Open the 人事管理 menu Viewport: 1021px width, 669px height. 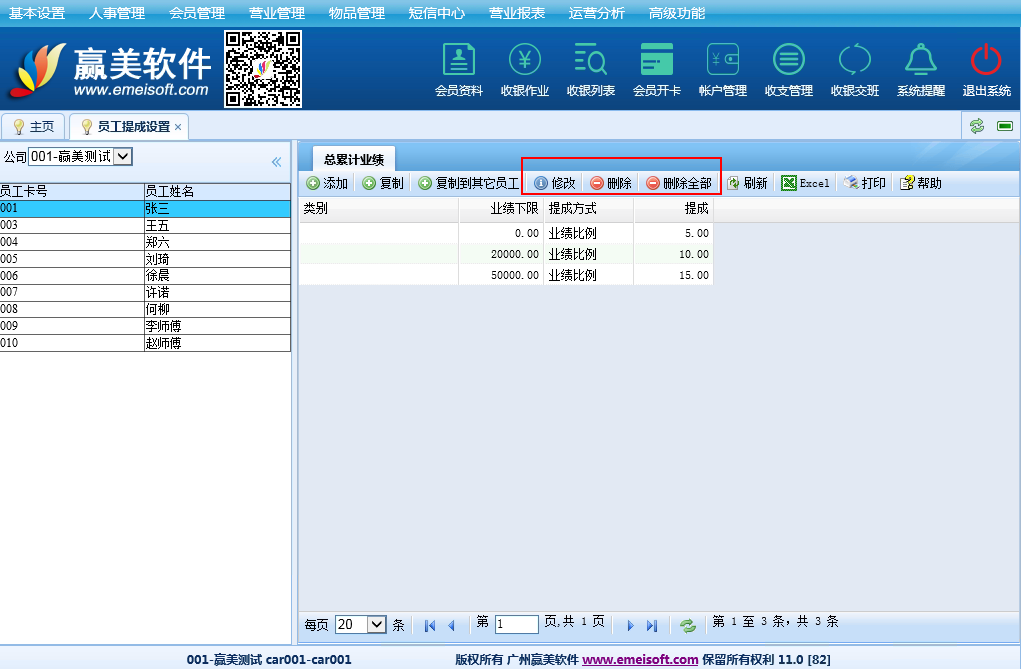tap(116, 13)
